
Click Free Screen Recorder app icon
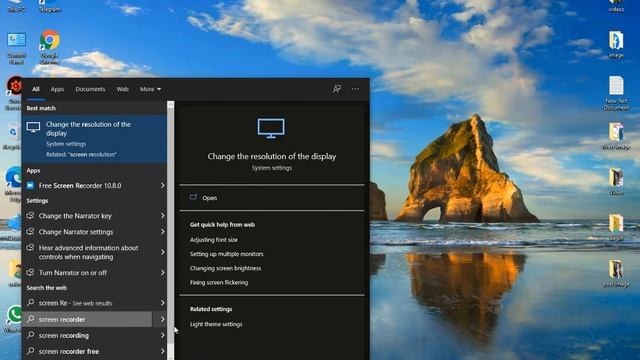[x=30, y=186]
